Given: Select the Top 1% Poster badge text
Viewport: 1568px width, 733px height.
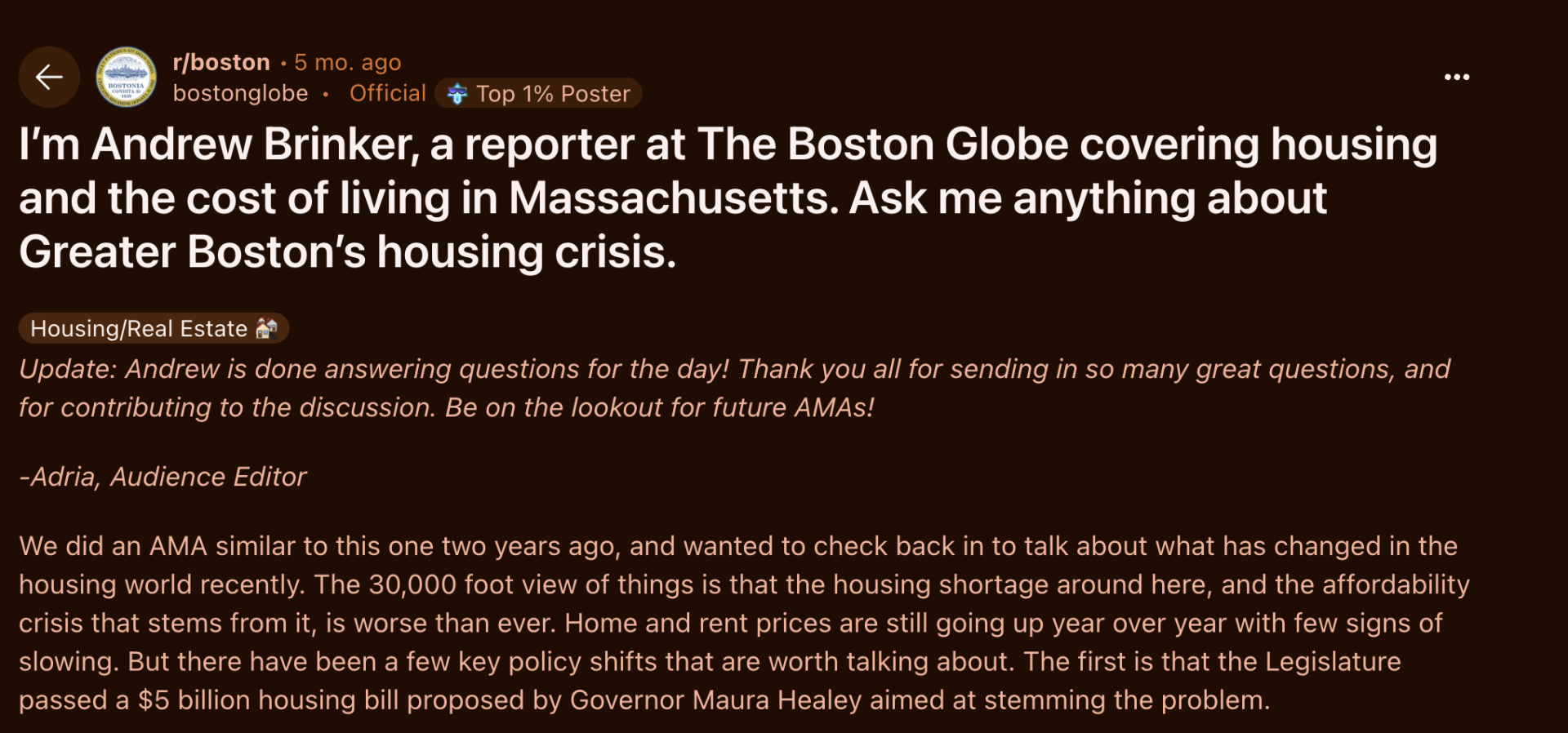Looking at the screenshot, I should coord(553,94).
